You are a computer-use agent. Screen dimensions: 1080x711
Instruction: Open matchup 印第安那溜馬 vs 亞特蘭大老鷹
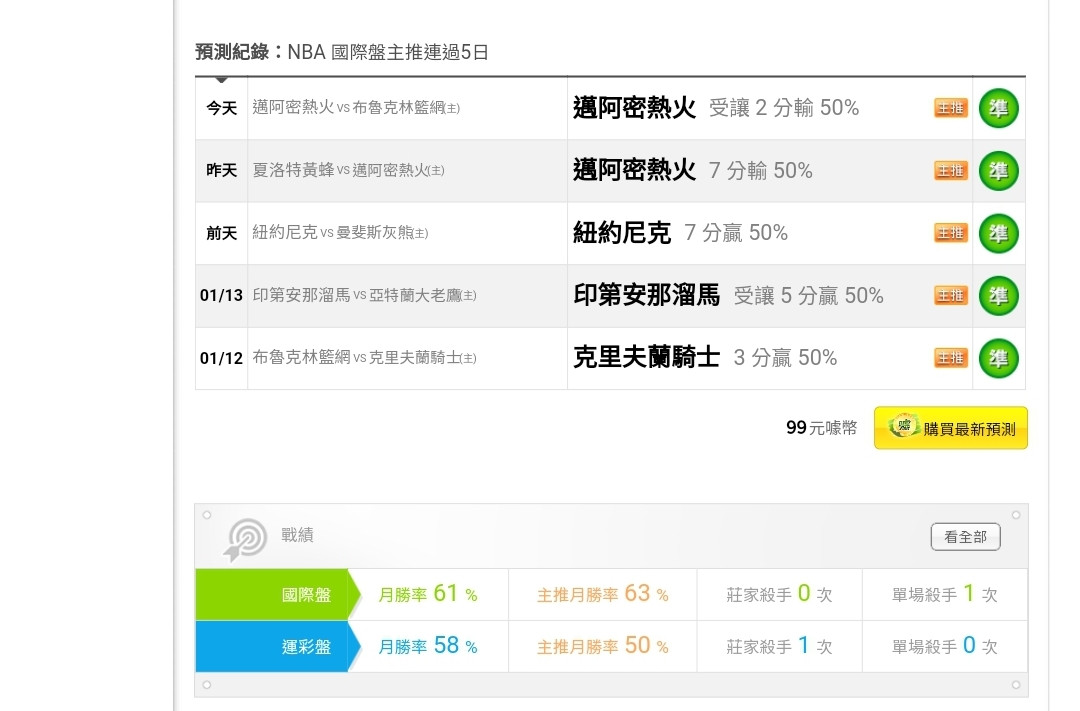coord(364,296)
